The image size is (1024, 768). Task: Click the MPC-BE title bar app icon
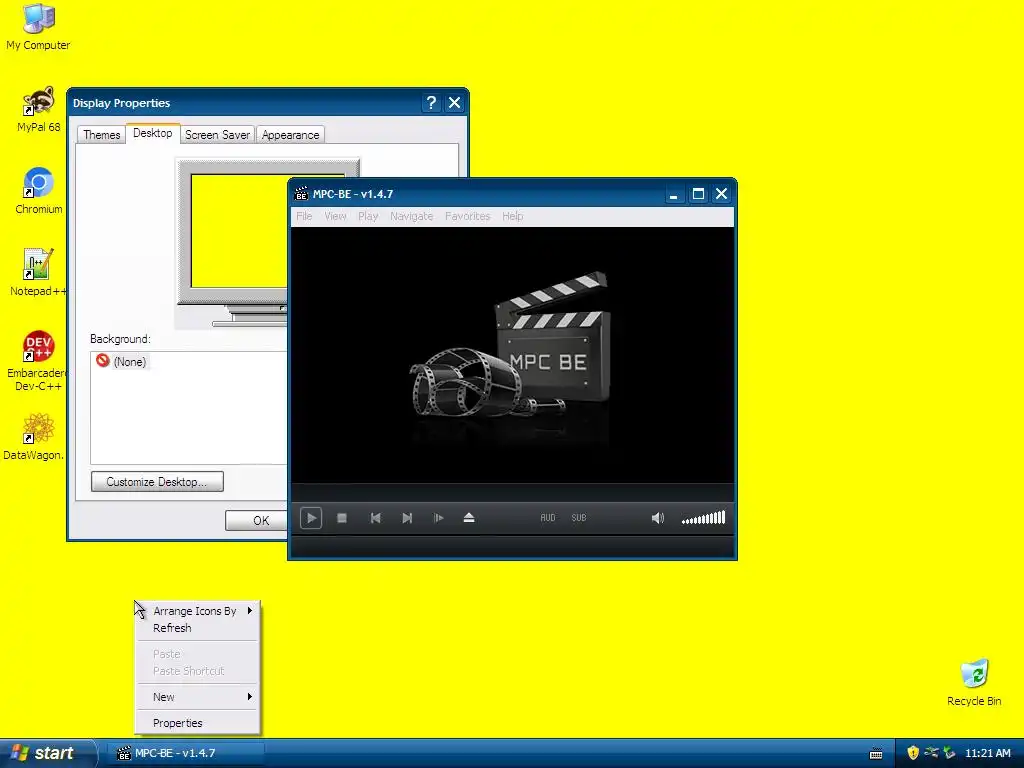coord(301,194)
